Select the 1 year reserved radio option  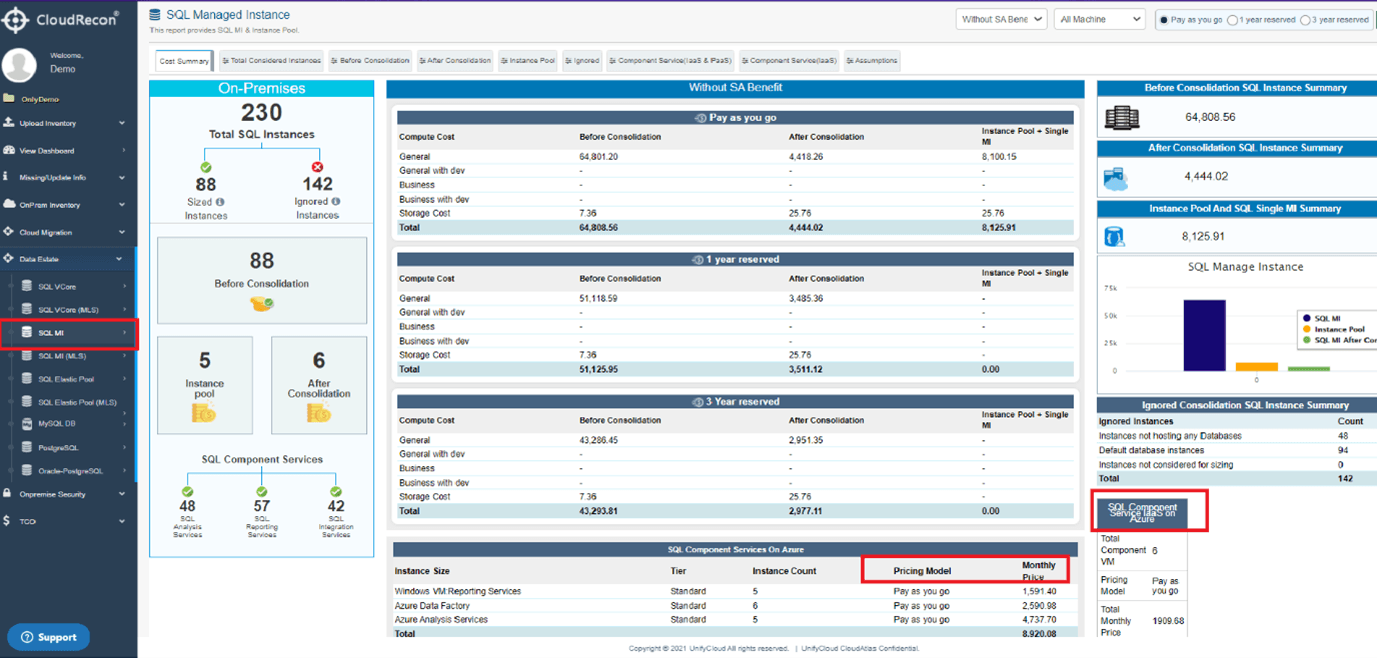click(1233, 20)
